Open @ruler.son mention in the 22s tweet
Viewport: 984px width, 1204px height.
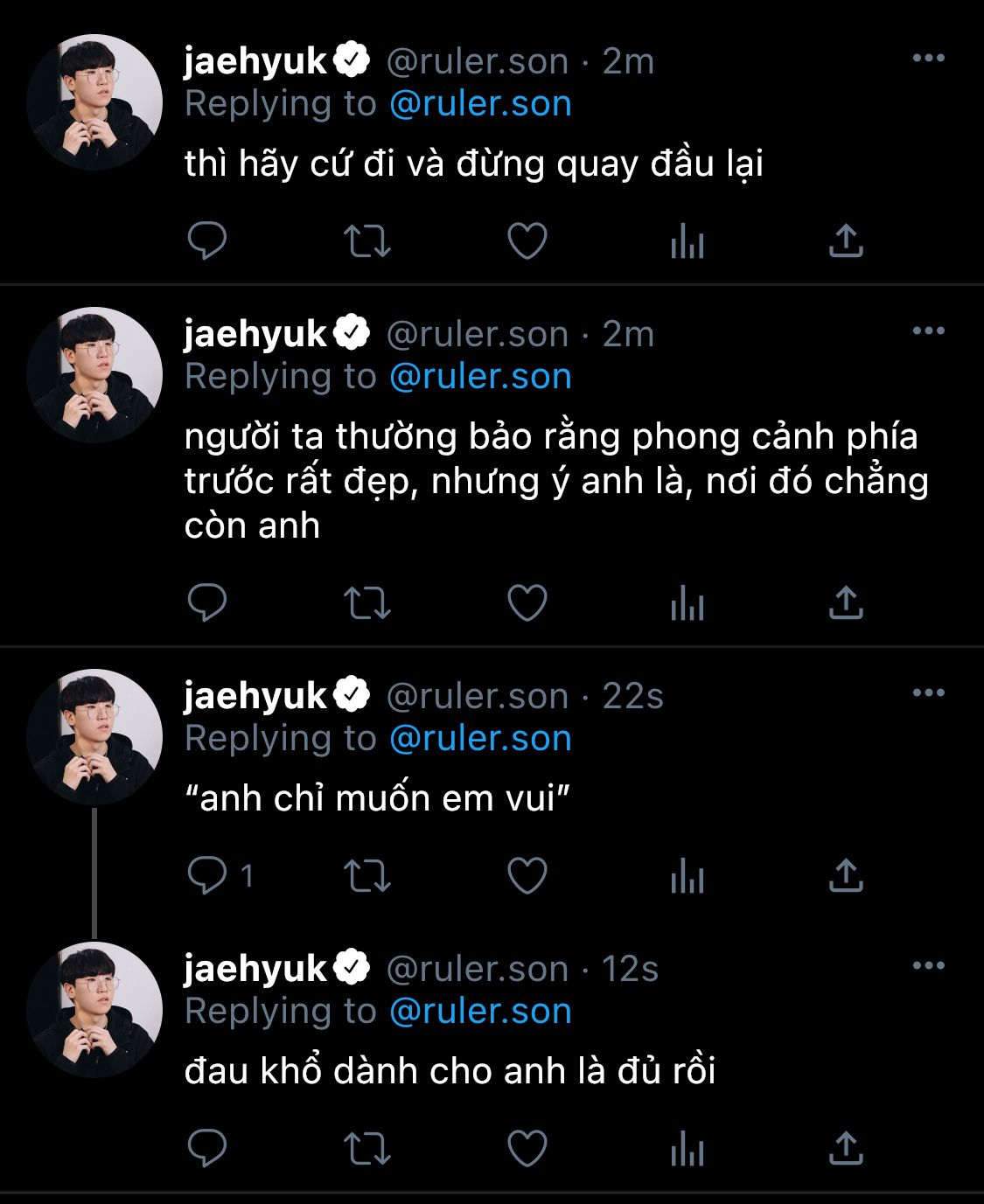coord(480,738)
